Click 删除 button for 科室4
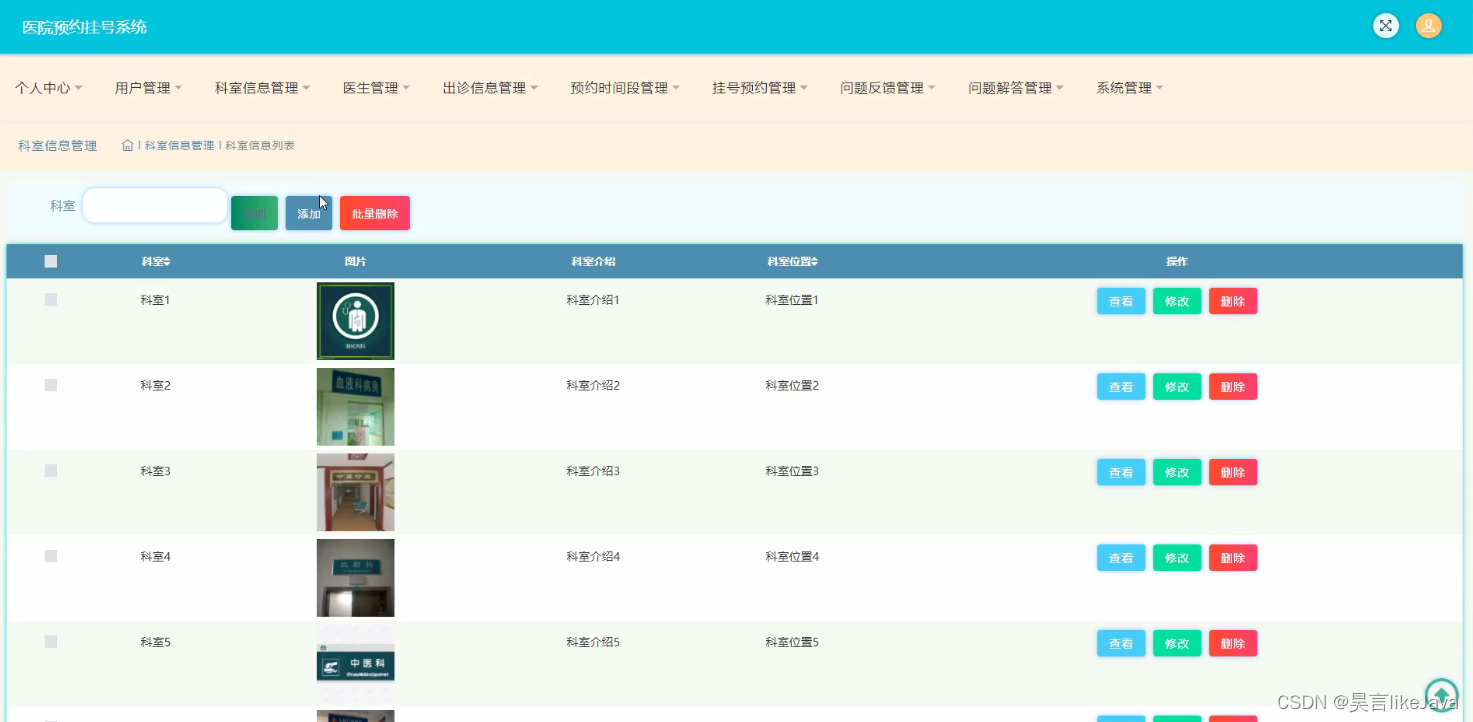 1233,558
